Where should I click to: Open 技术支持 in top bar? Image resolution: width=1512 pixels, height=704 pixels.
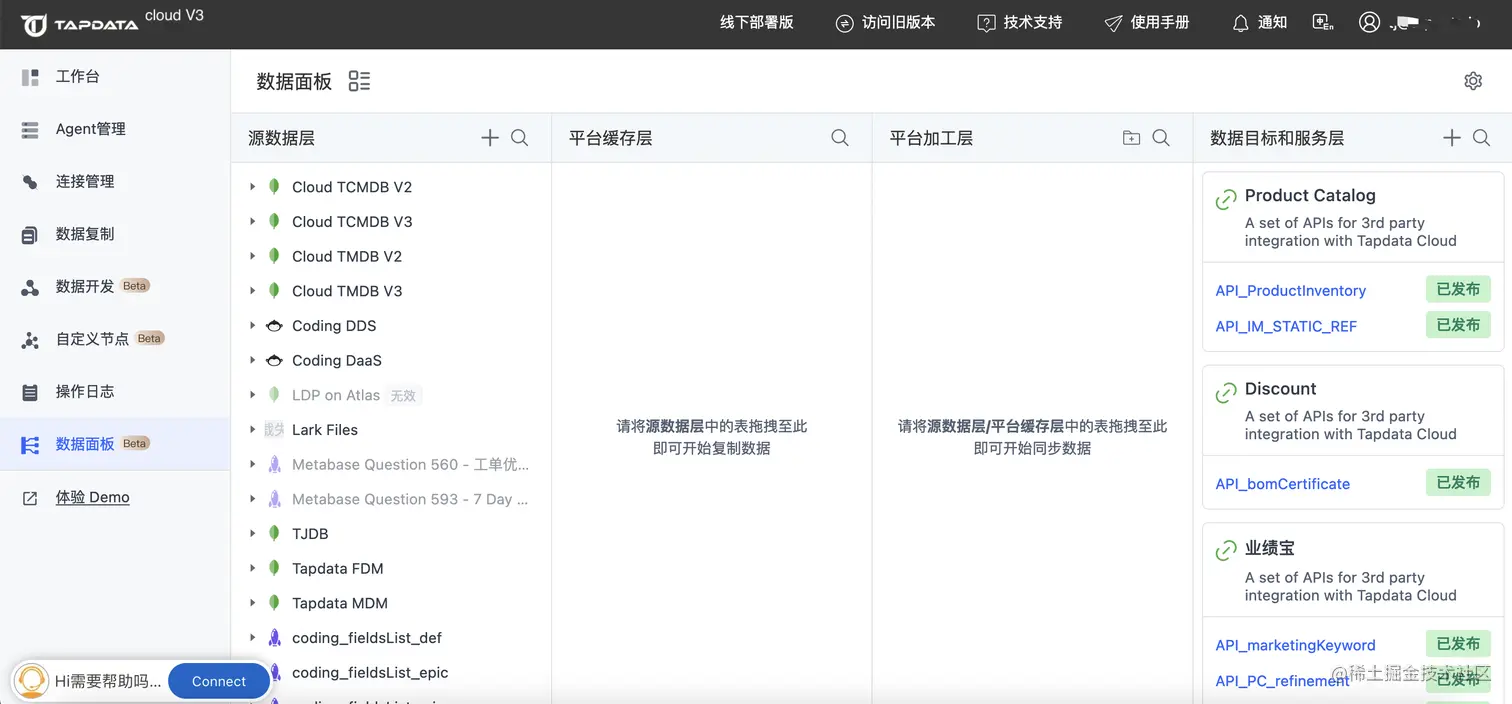tap(1019, 22)
